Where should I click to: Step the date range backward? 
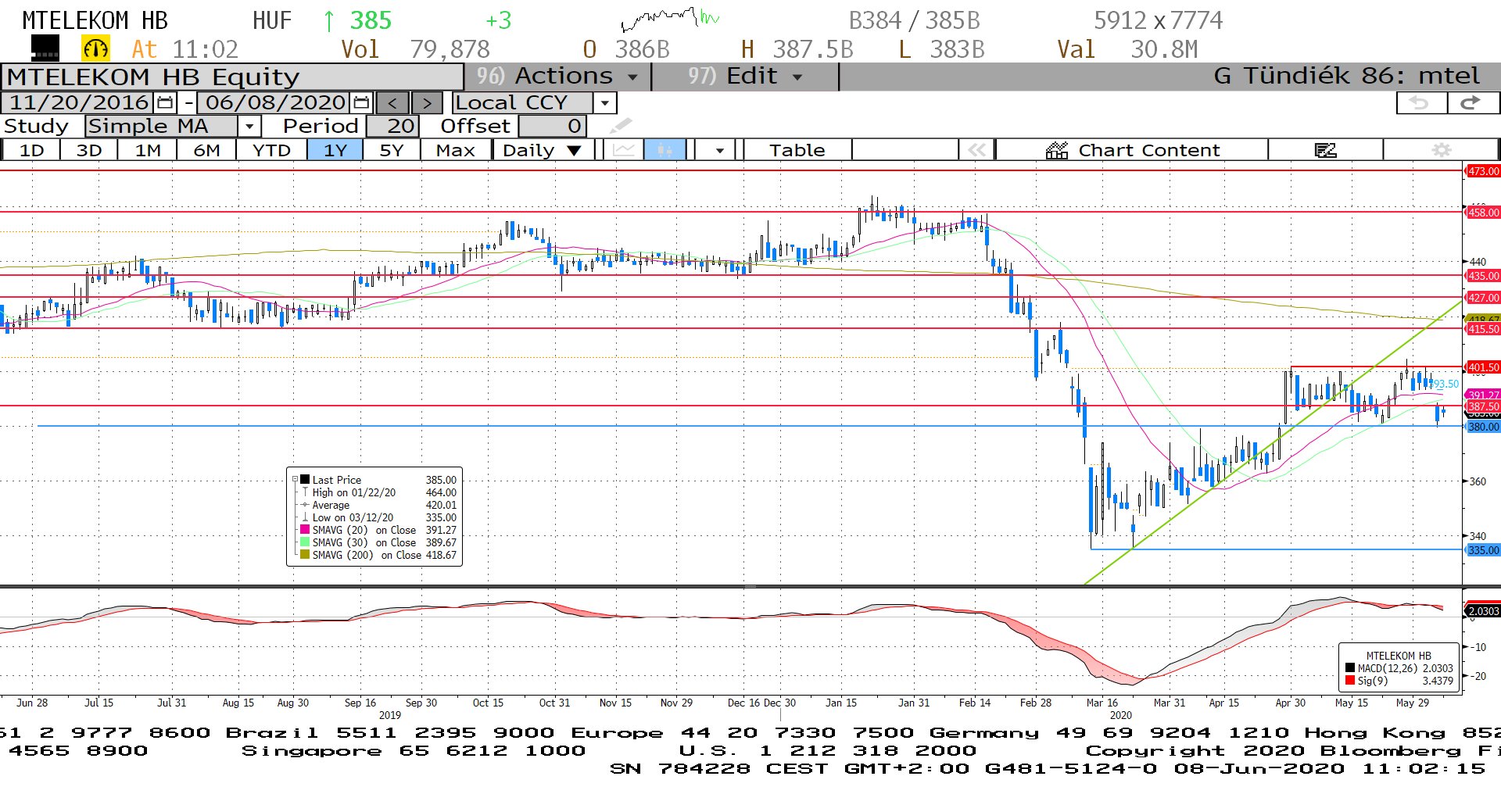pos(392,102)
